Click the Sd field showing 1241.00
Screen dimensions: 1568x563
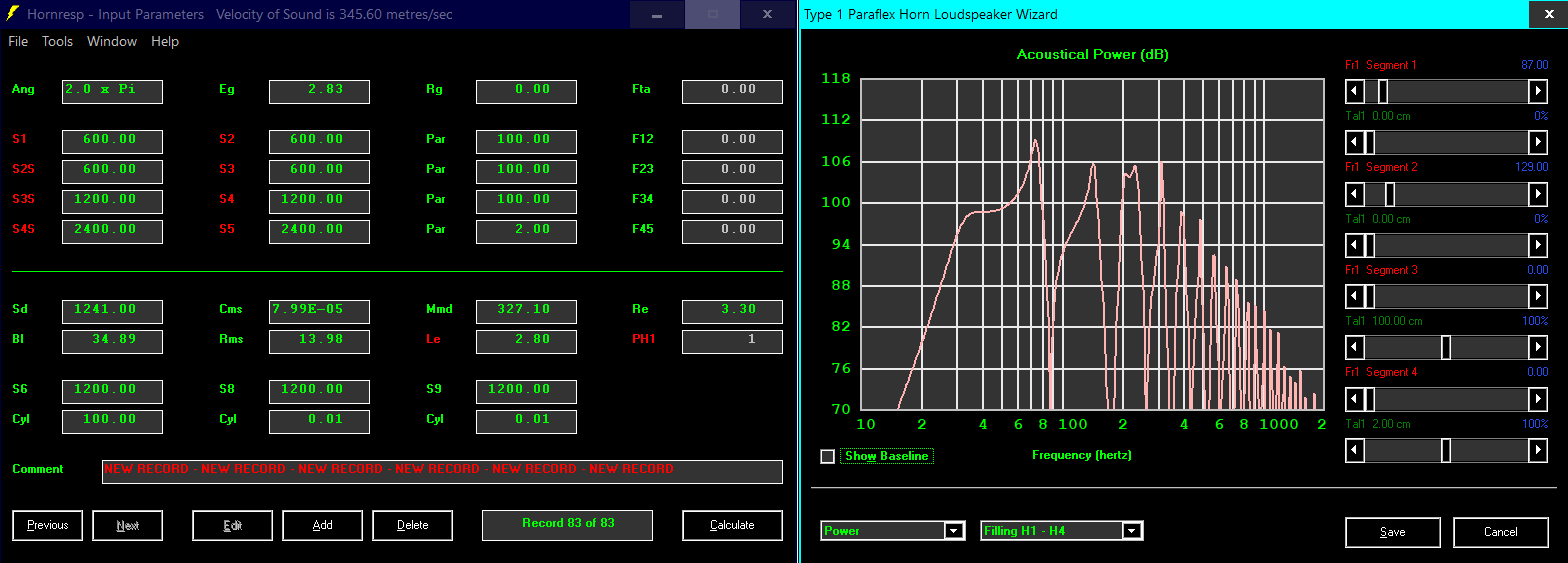(x=112, y=312)
